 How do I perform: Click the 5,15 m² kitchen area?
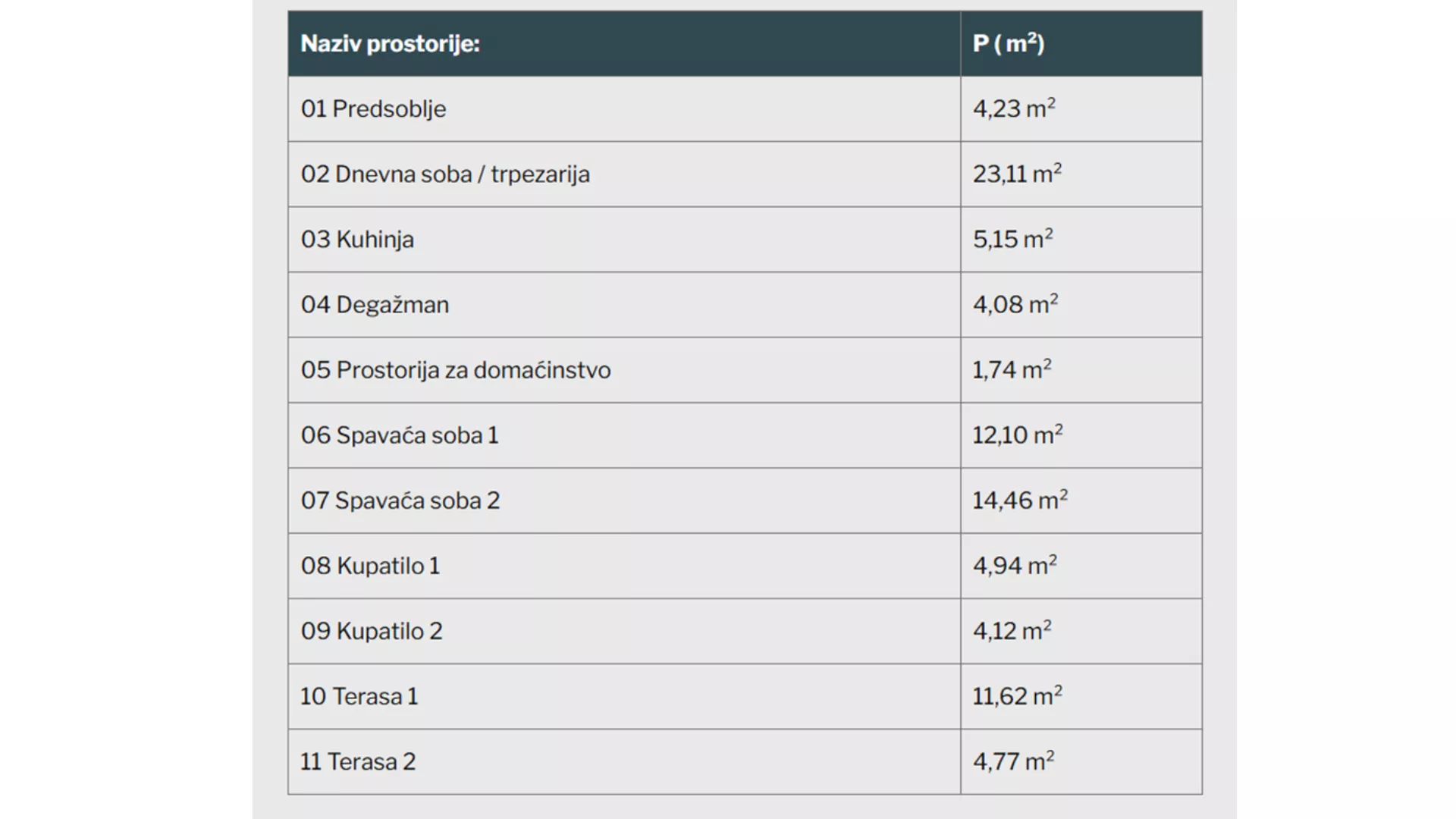tap(1012, 239)
